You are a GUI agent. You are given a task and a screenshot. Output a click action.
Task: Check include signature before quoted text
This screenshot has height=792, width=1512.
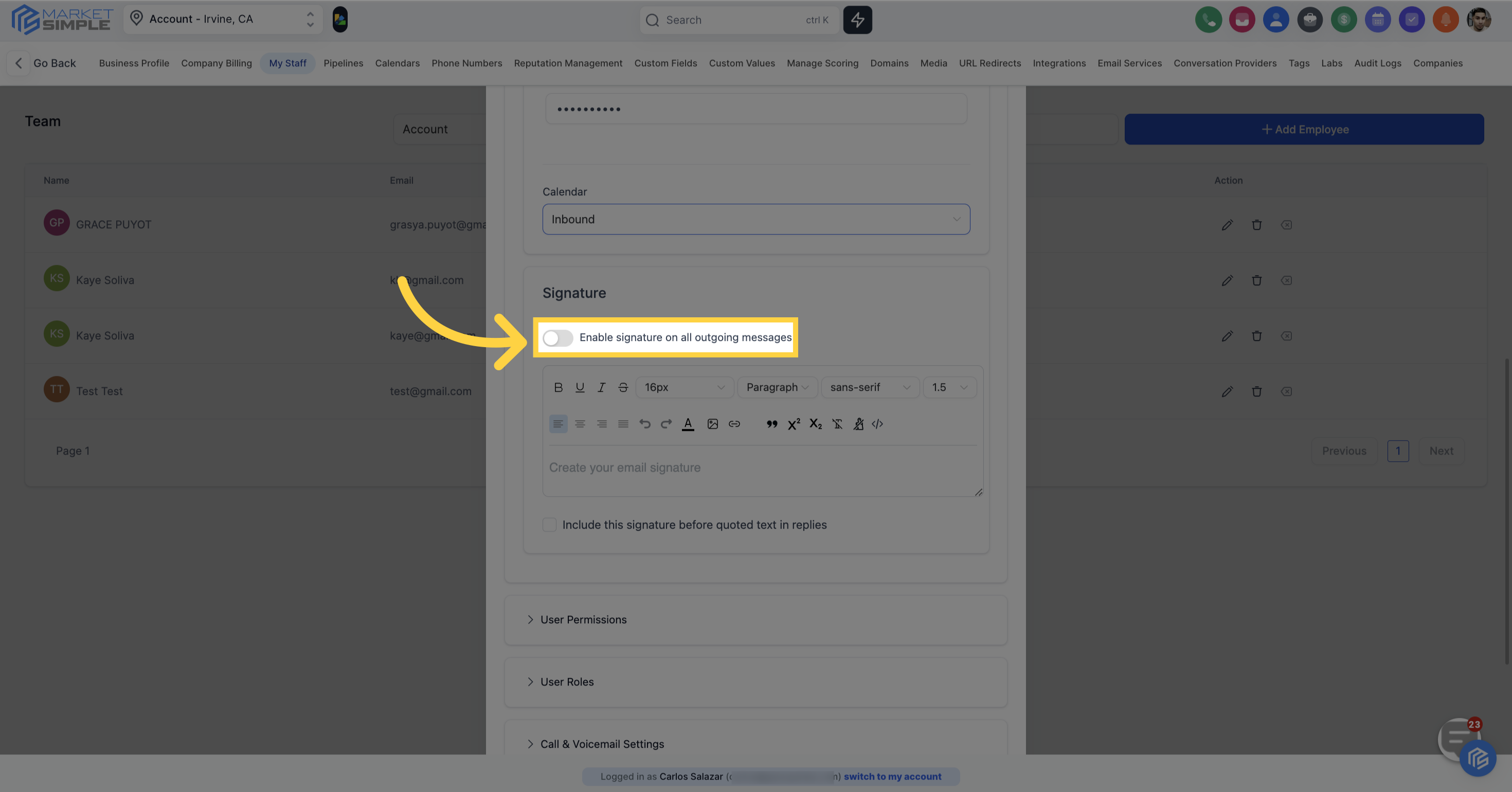click(x=549, y=525)
